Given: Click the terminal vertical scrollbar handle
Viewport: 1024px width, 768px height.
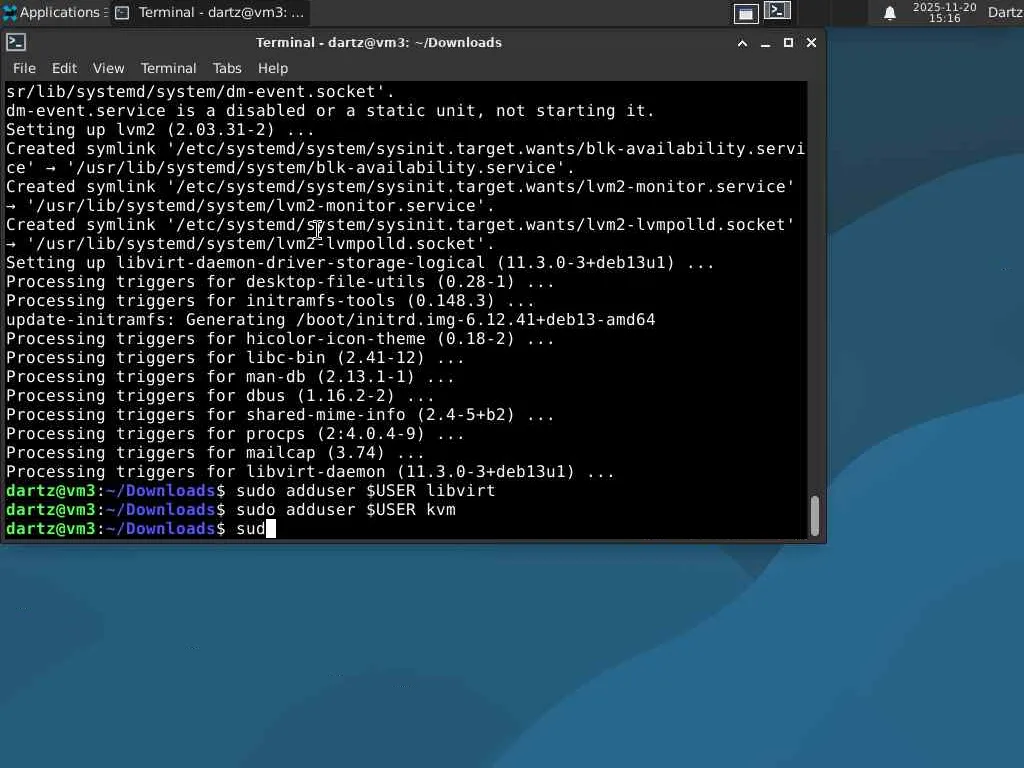Looking at the screenshot, I should (x=814, y=515).
